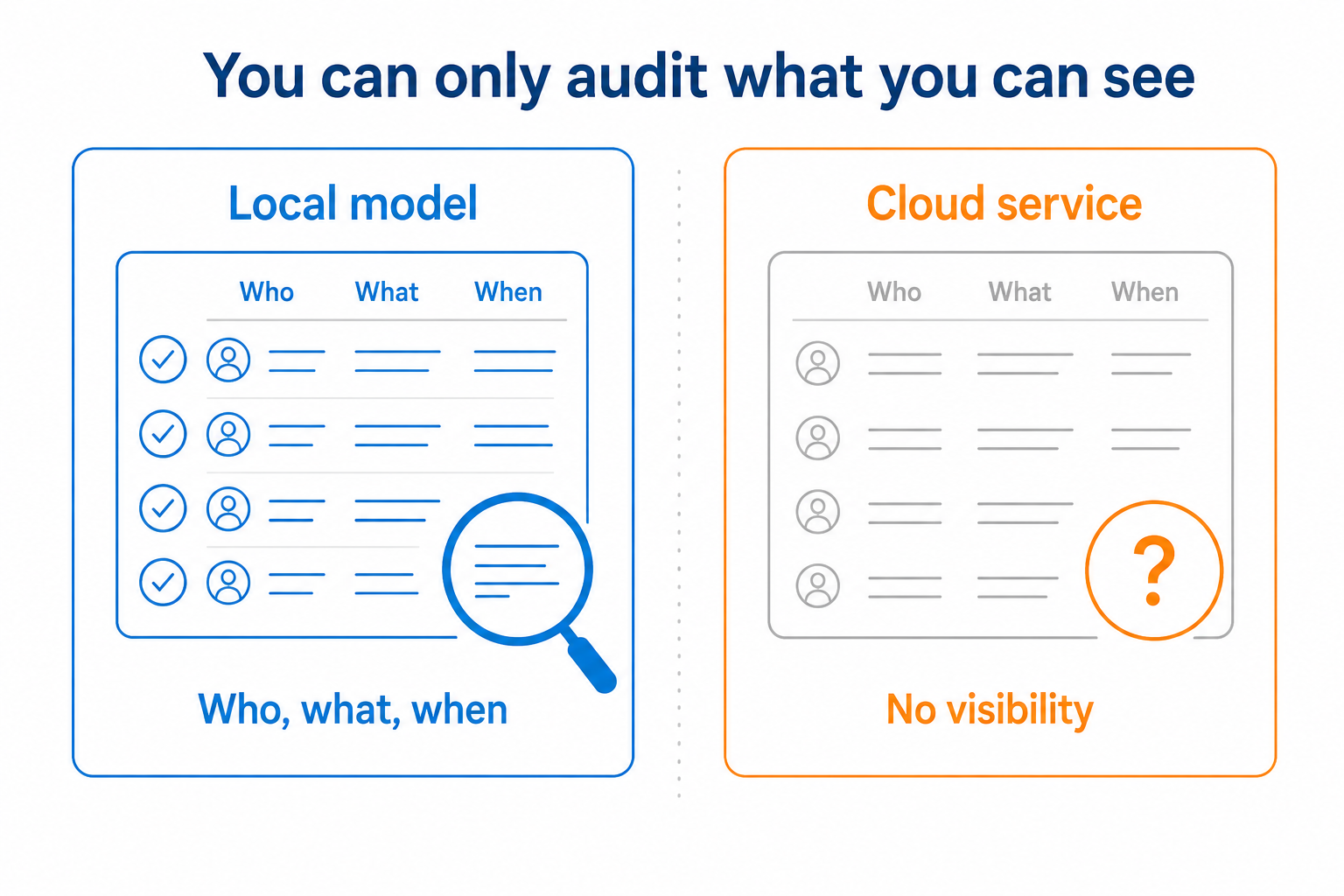Image resolution: width=1344 pixels, height=896 pixels.
Task: Click the first row checkmark in Local model
Action: pos(164,360)
